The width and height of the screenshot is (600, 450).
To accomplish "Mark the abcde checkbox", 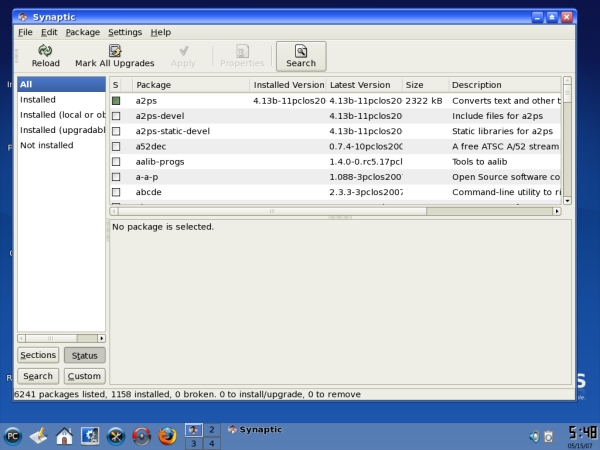I will click(116, 192).
